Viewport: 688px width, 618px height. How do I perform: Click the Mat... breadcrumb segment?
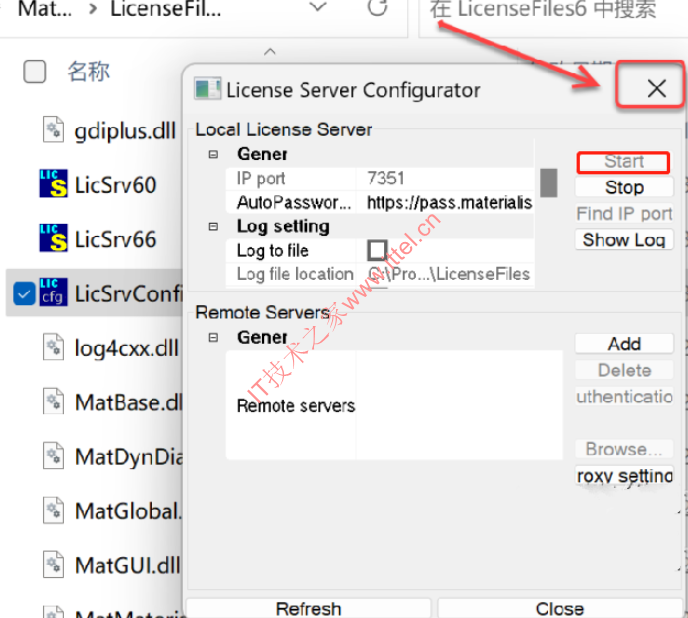[x=45, y=9]
